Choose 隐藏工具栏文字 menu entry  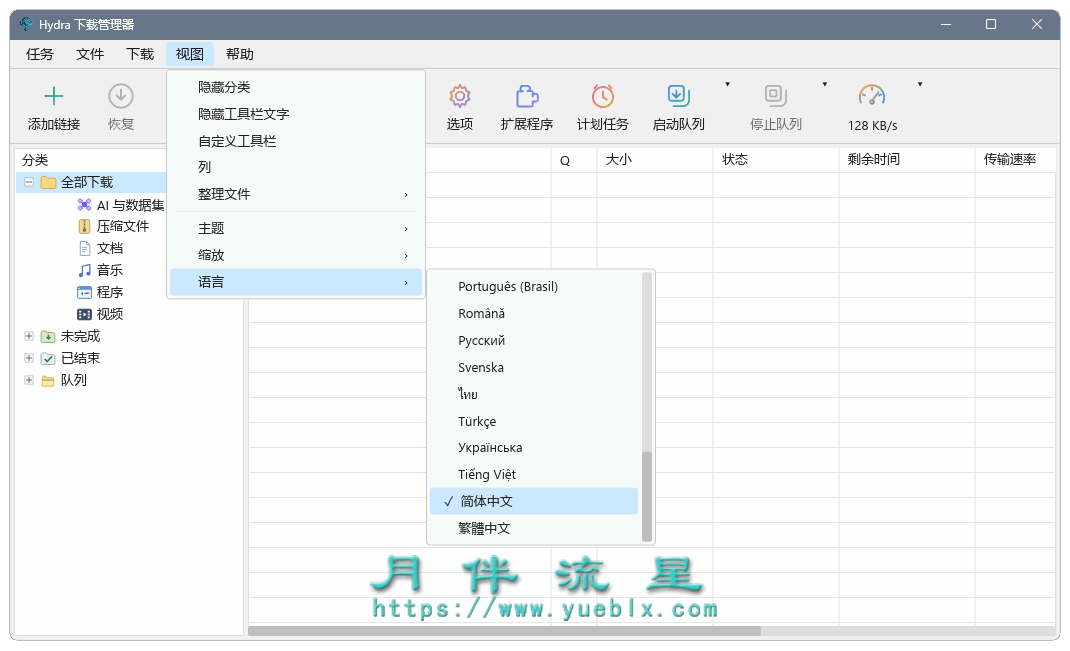tap(296, 114)
